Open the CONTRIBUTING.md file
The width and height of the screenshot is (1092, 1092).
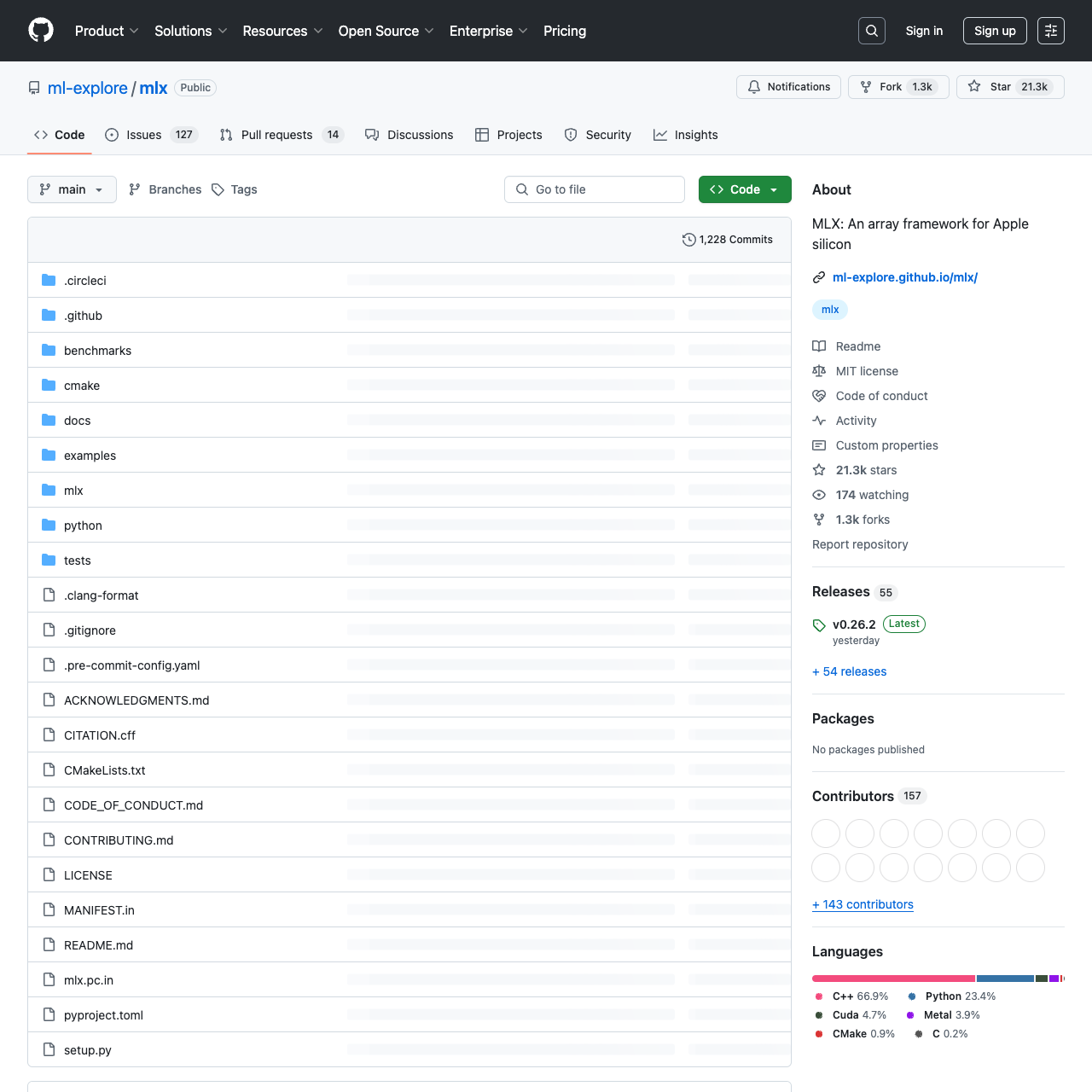[x=119, y=840]
